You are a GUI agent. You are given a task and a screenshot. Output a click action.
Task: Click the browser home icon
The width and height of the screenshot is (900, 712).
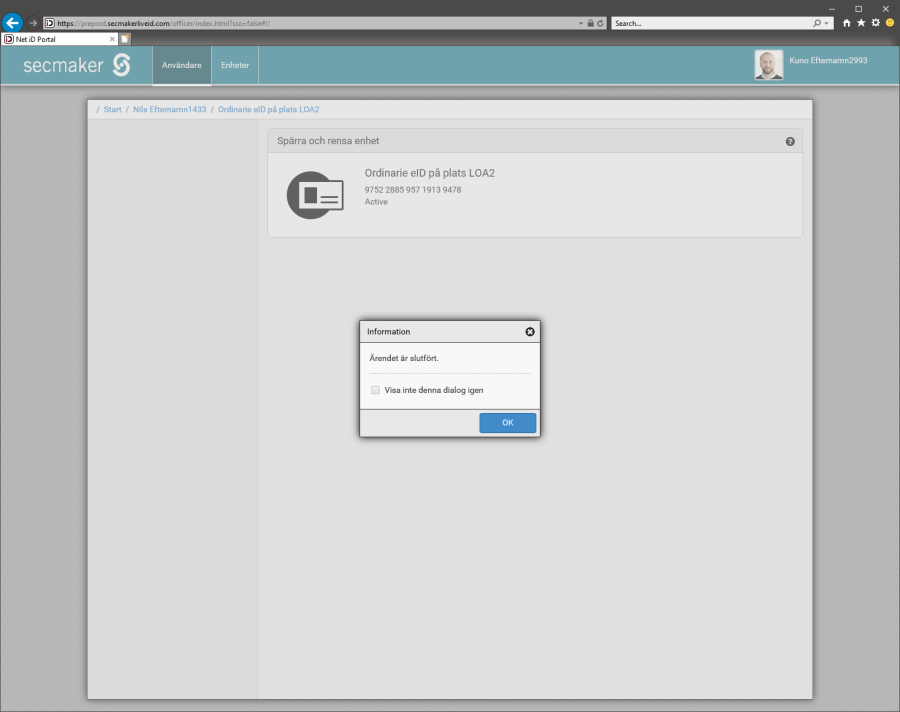847,23
